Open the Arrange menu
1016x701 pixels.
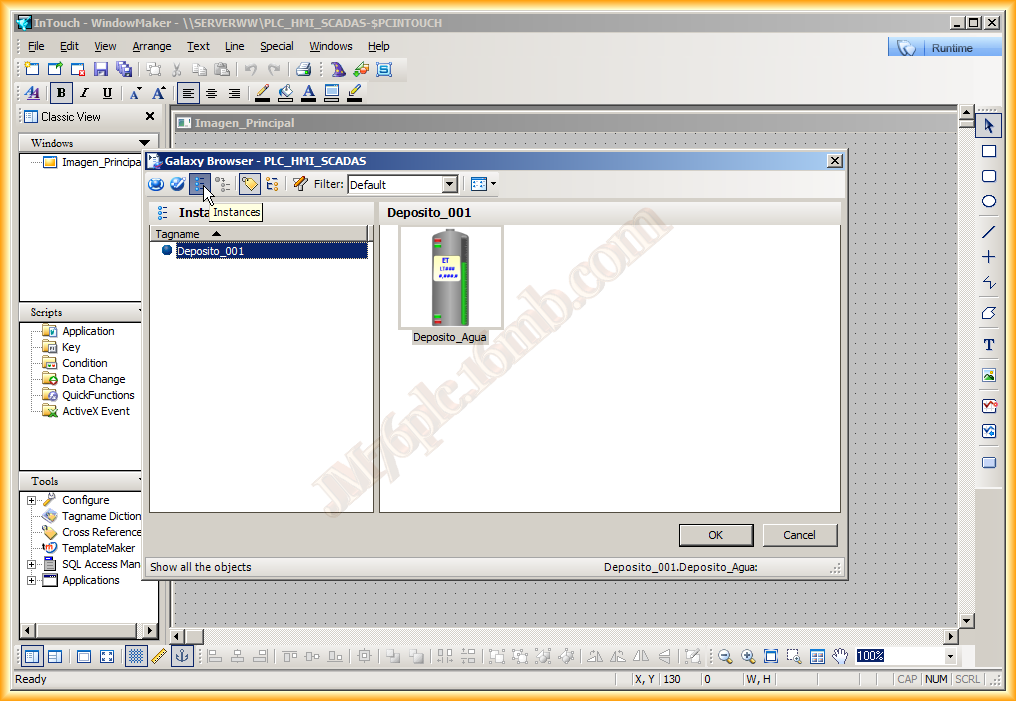pyautogui.click(x=151, y=46)
